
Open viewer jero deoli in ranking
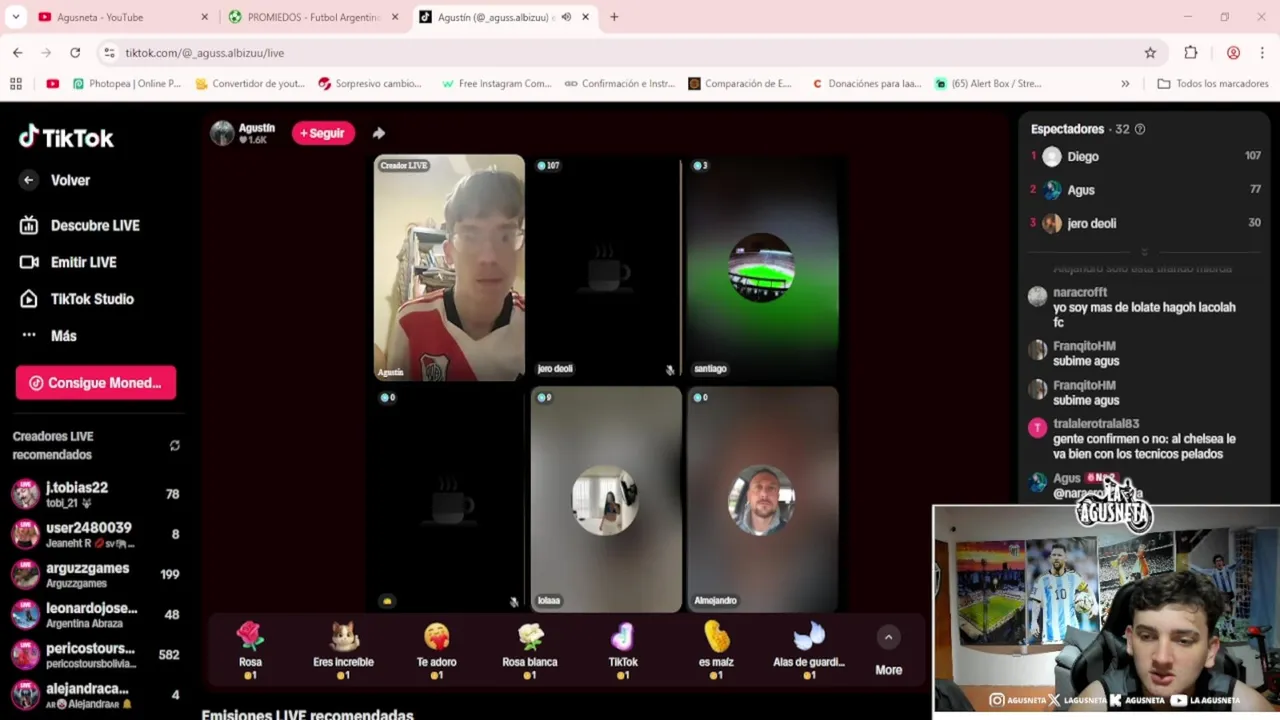point(1145,223)
